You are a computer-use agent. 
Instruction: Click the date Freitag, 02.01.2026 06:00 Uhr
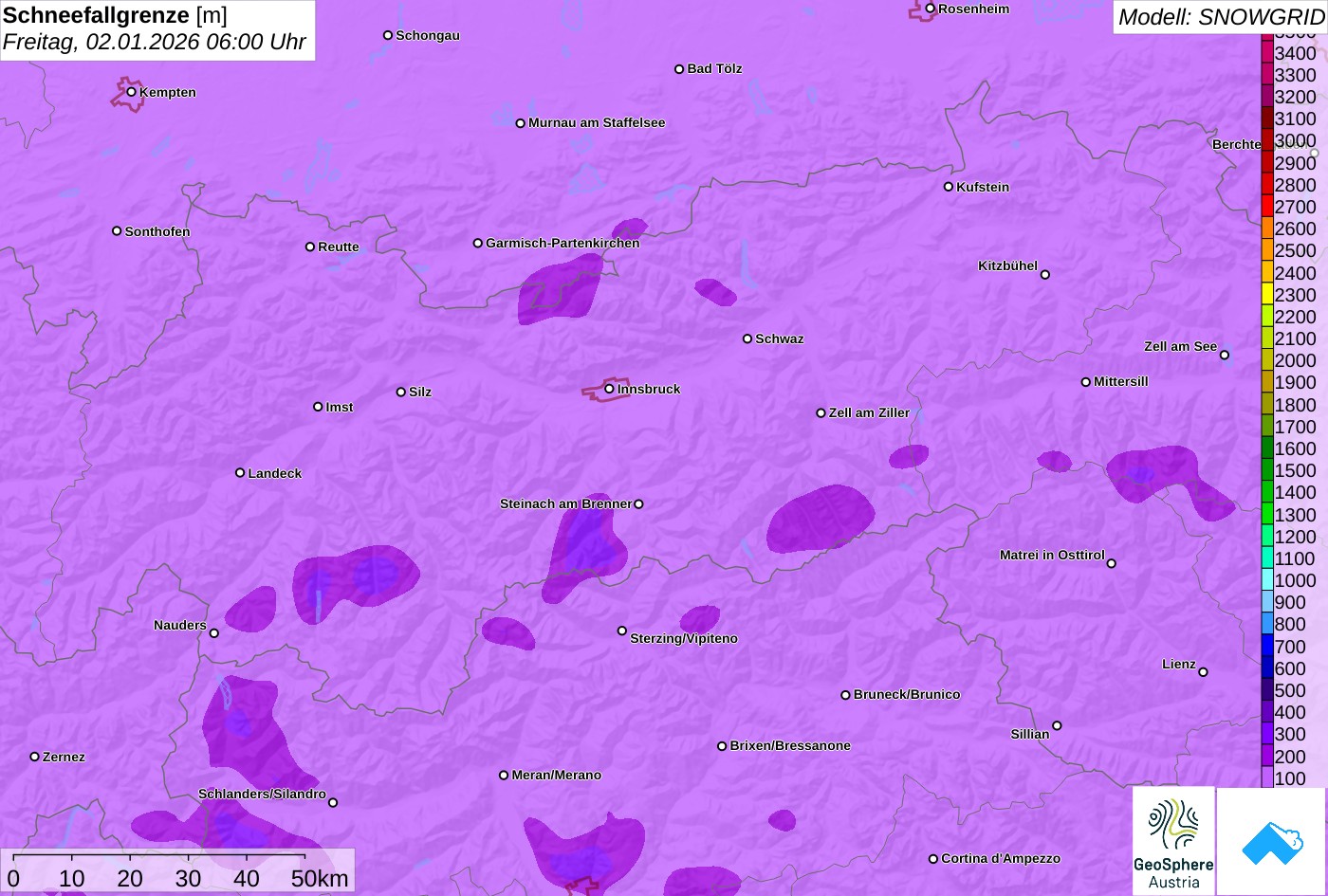155,43
